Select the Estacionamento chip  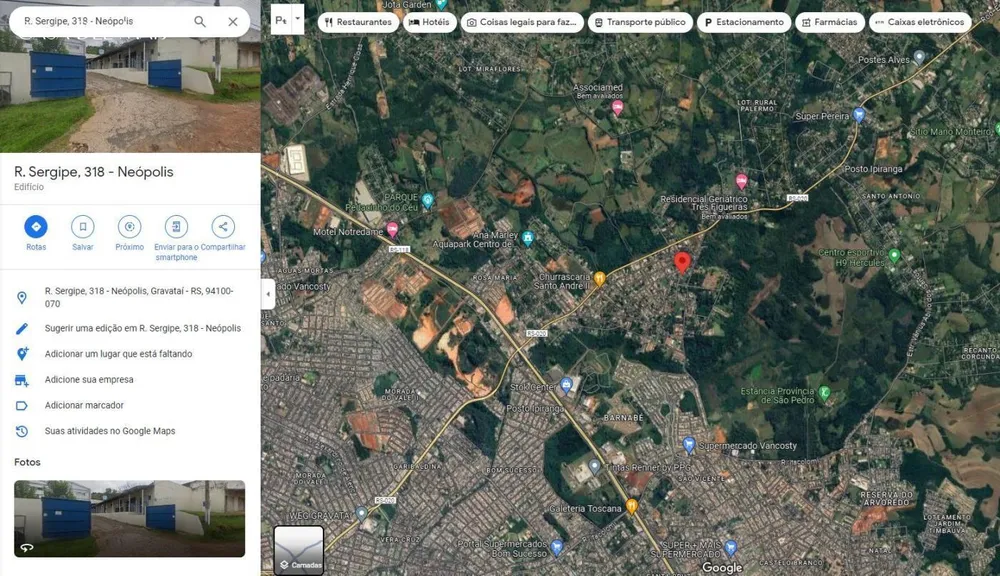pyautogui.click(x=744, y=22)
